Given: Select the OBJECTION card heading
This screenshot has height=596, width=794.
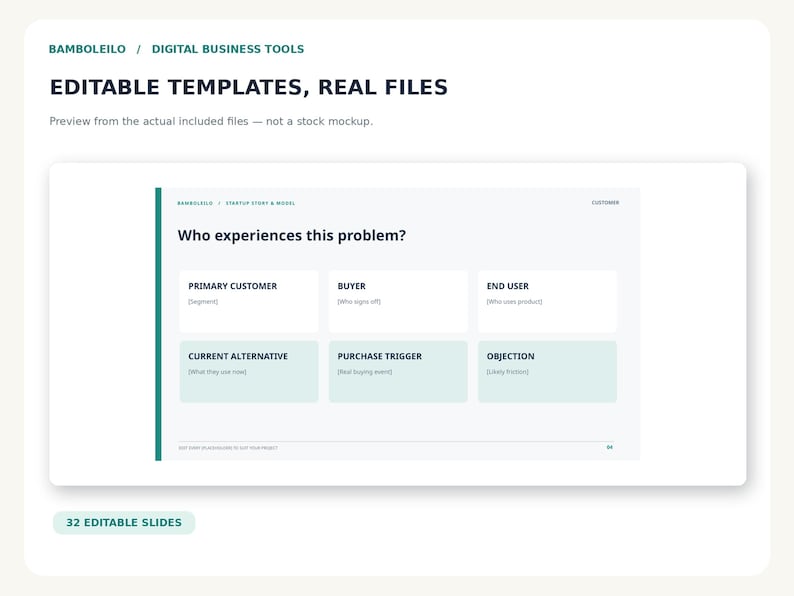Looking at the screenshot, I should (510, 356).
